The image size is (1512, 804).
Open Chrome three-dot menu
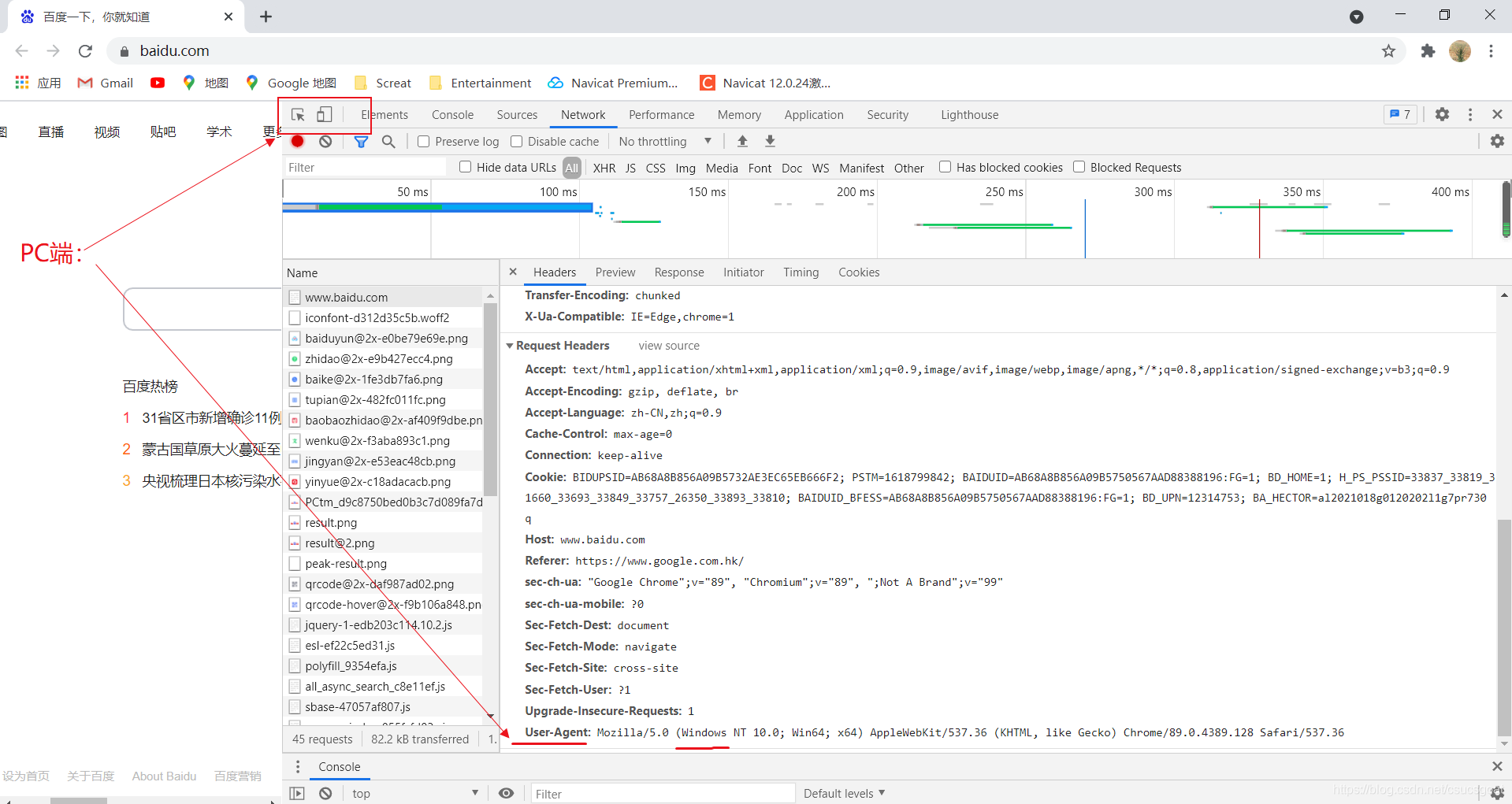(x=1491, y=51)
